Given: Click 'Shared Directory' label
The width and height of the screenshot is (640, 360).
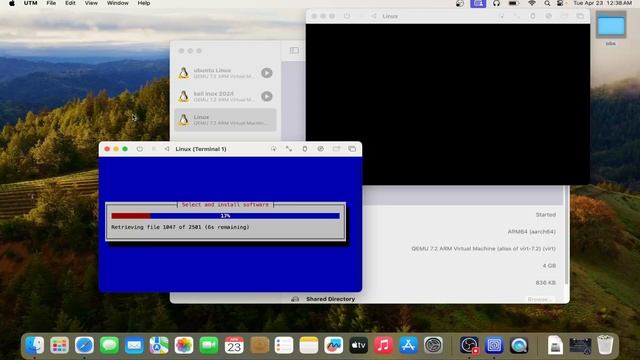Looking at the screenshot, I should coord(331,299).
